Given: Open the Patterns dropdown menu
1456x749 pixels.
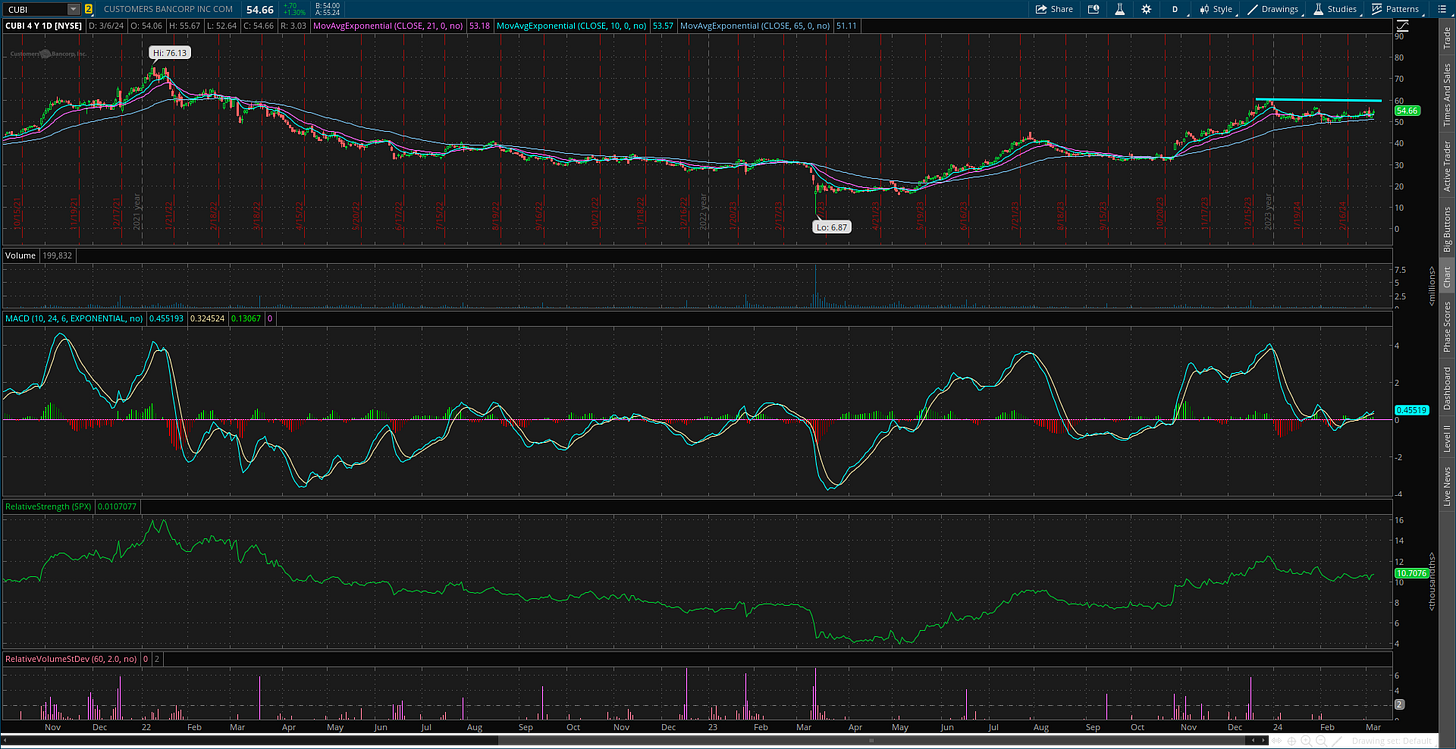Looking at the screenshot, I should [x=1395, y=9].
